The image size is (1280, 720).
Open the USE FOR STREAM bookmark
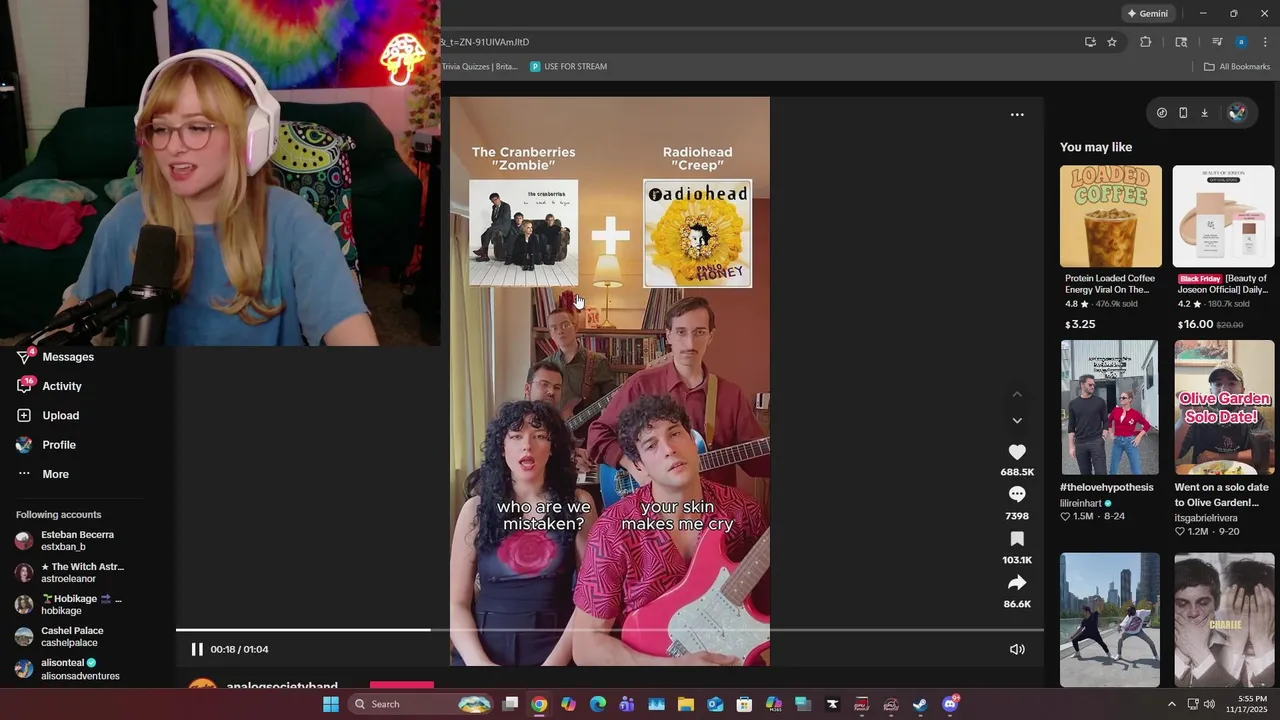pyautogui.click(x=568, y=67)
